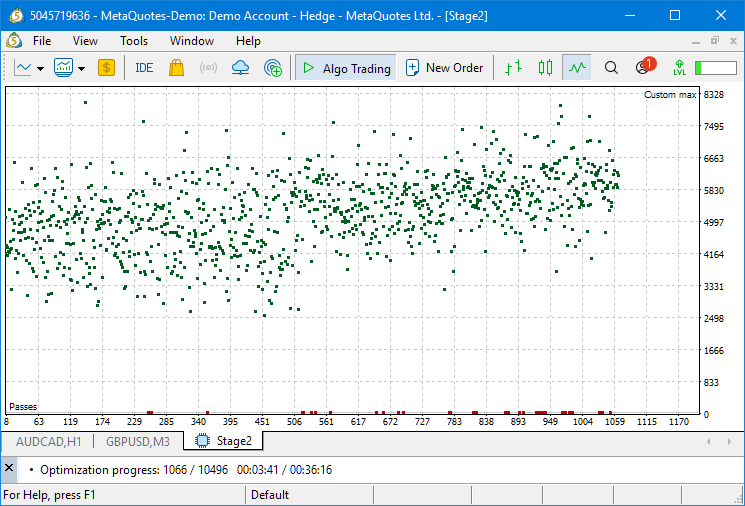745x506 pixels.
Task: Open the Tools menu
Action: coord(134,41)
